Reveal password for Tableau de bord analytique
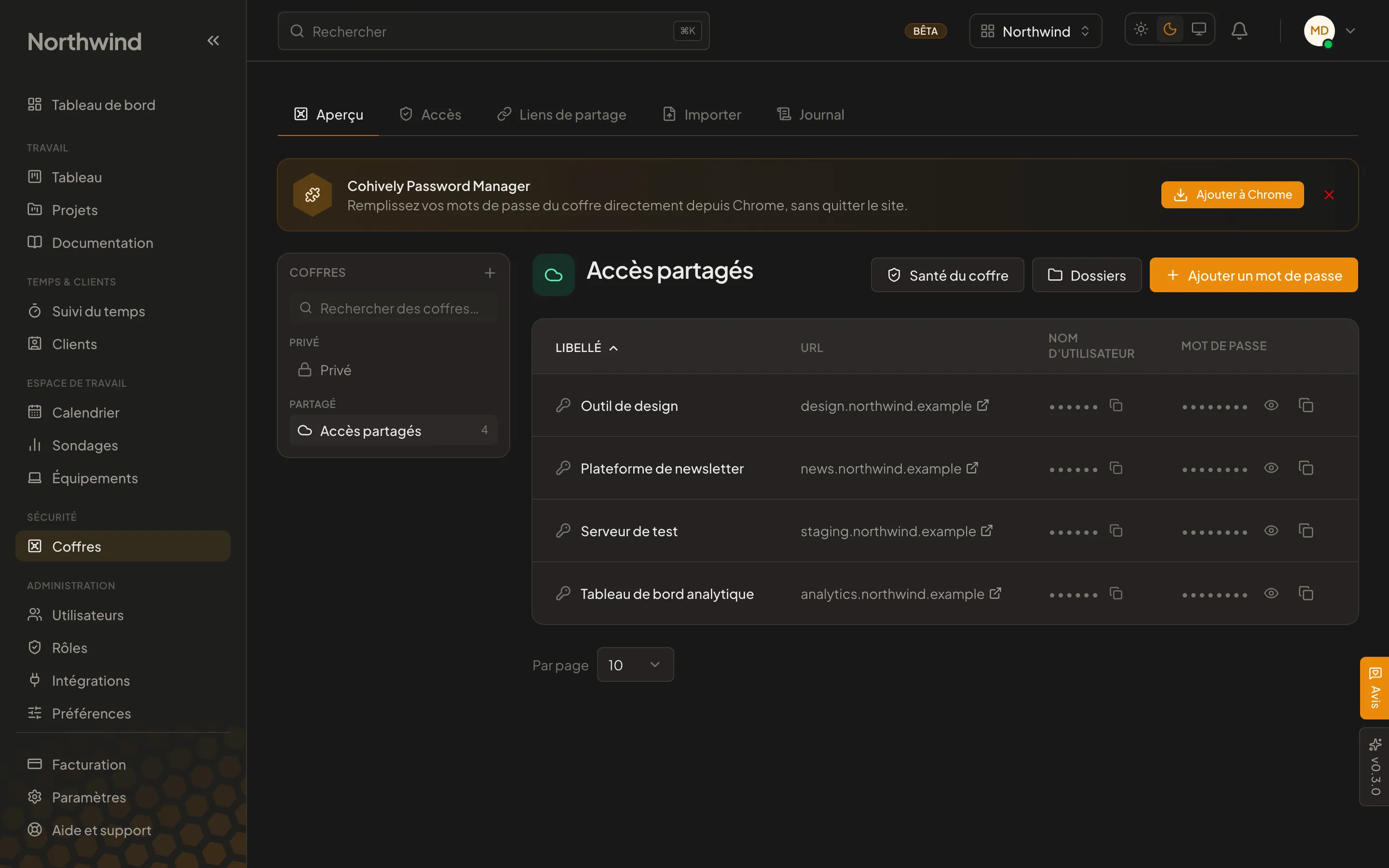Viewport: 1389px width, 868px height. click(1271, 594)
